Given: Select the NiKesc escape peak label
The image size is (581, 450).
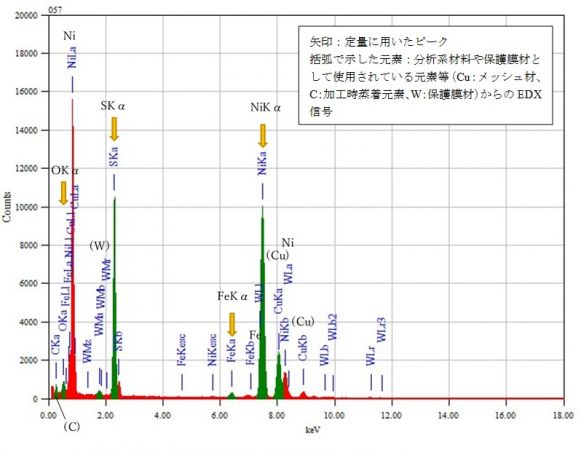Looking at the screenshot, I should click(212, 350).
